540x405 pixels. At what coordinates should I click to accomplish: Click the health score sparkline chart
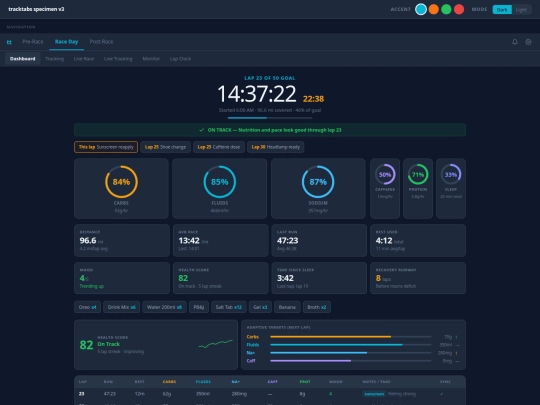pos(216,344)
